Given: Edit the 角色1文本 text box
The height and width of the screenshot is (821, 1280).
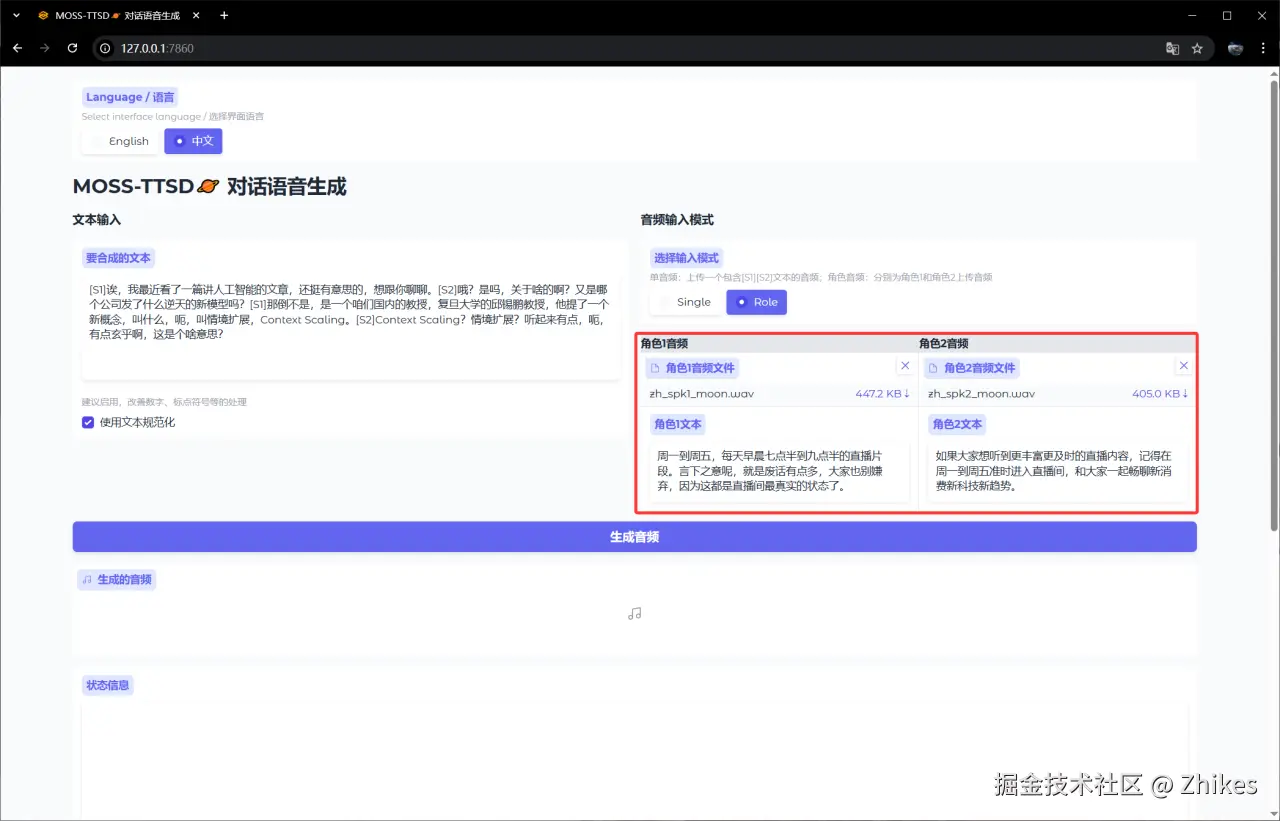Looking at the screenshot, I should (779, 473).
